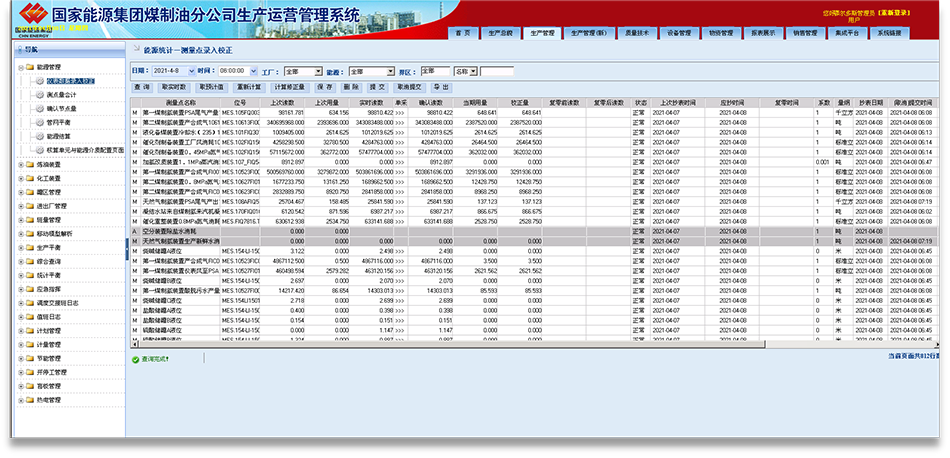Click the 计算修正量 button
The height and width of the screenshot is (458, 950).
point(289,87)
